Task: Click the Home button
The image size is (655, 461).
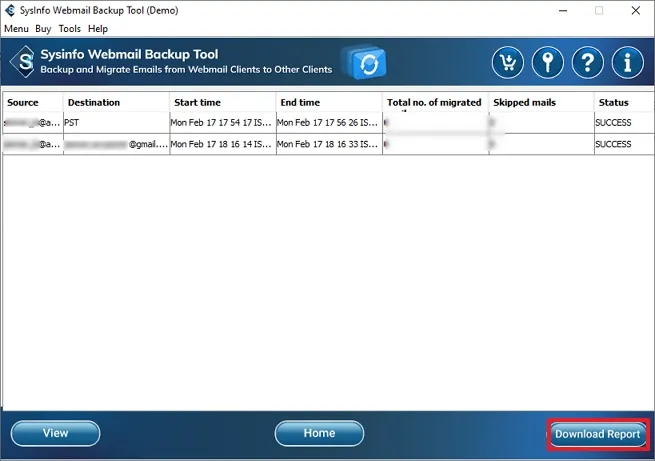Action: (319, 433)
